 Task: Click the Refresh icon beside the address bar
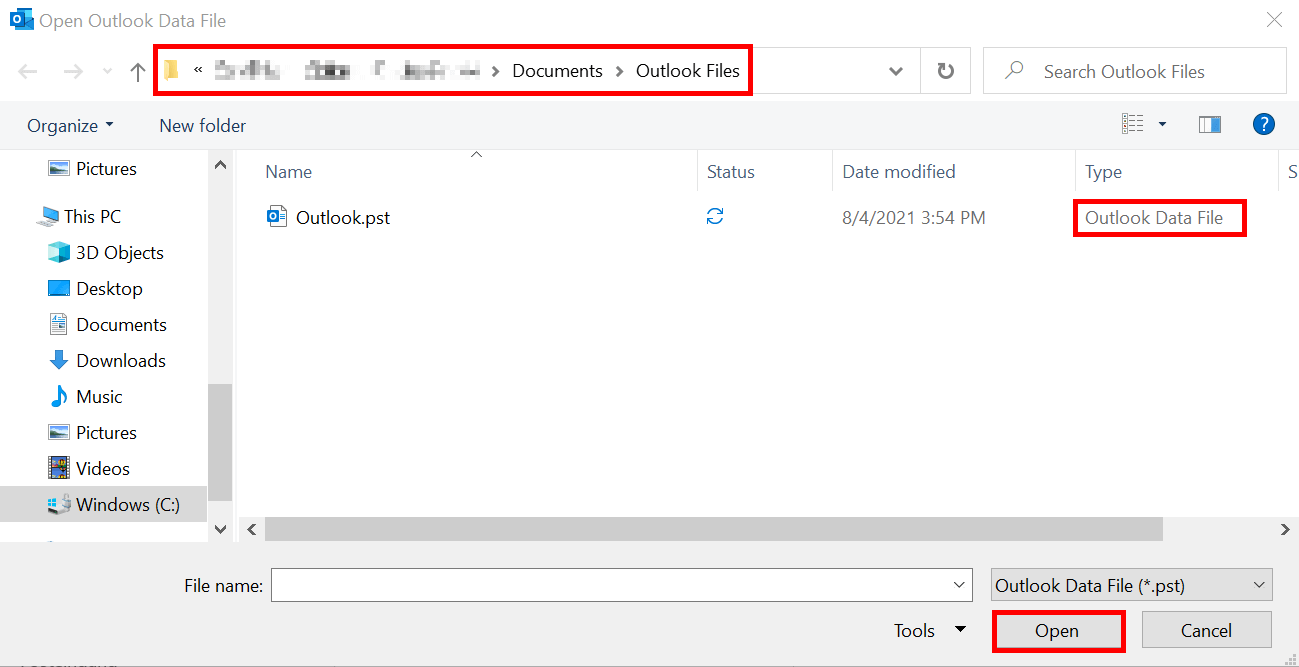tap(945, 70)
